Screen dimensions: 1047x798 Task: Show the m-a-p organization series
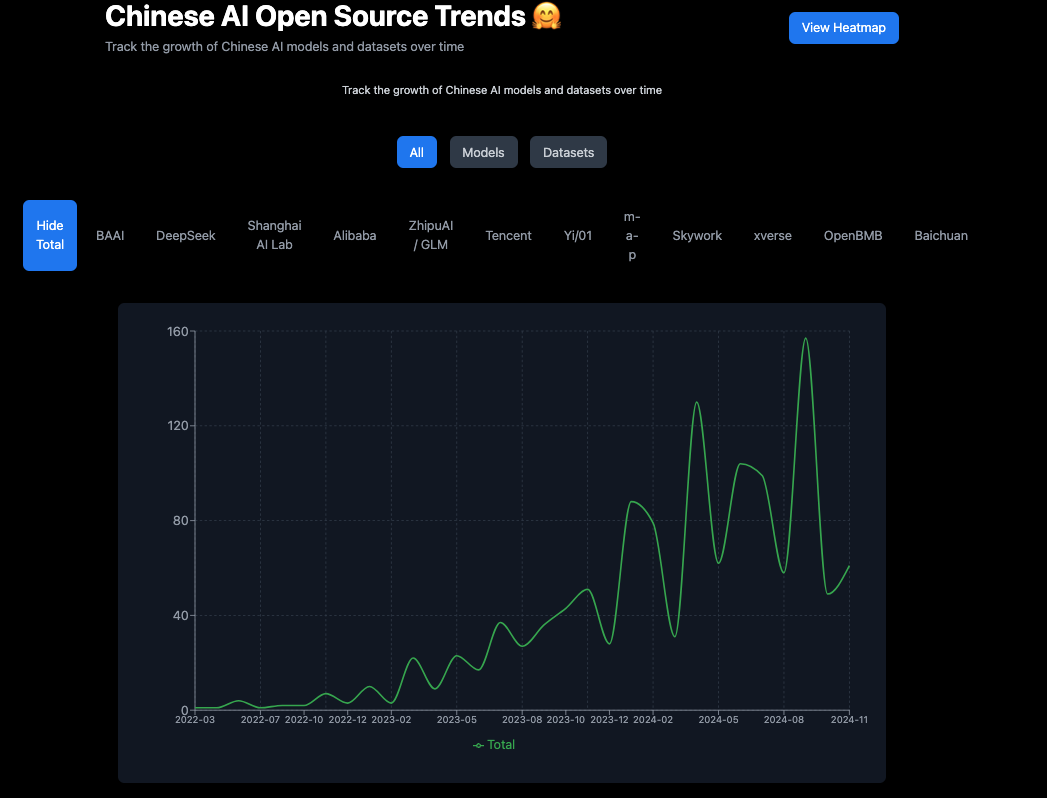[632, 235]
